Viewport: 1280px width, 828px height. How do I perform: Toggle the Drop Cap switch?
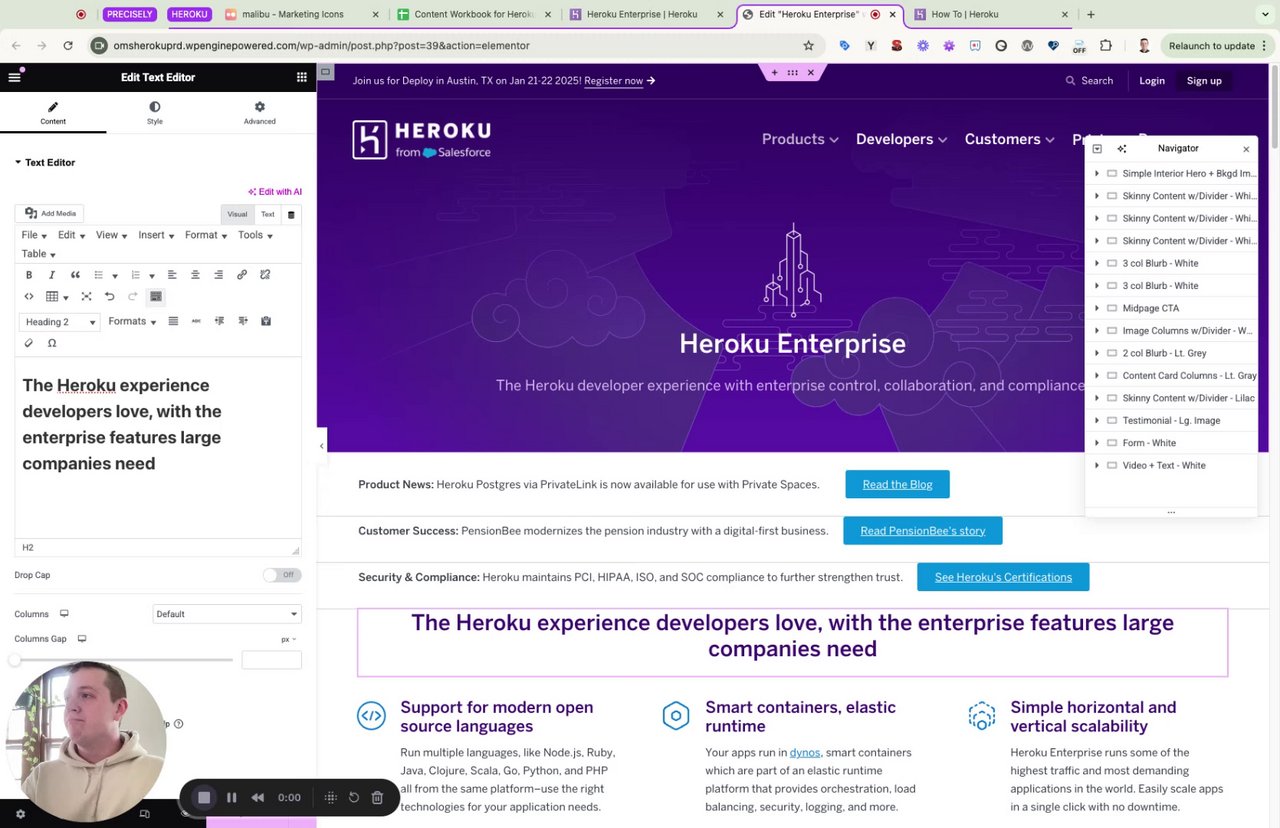pos(282,575)
